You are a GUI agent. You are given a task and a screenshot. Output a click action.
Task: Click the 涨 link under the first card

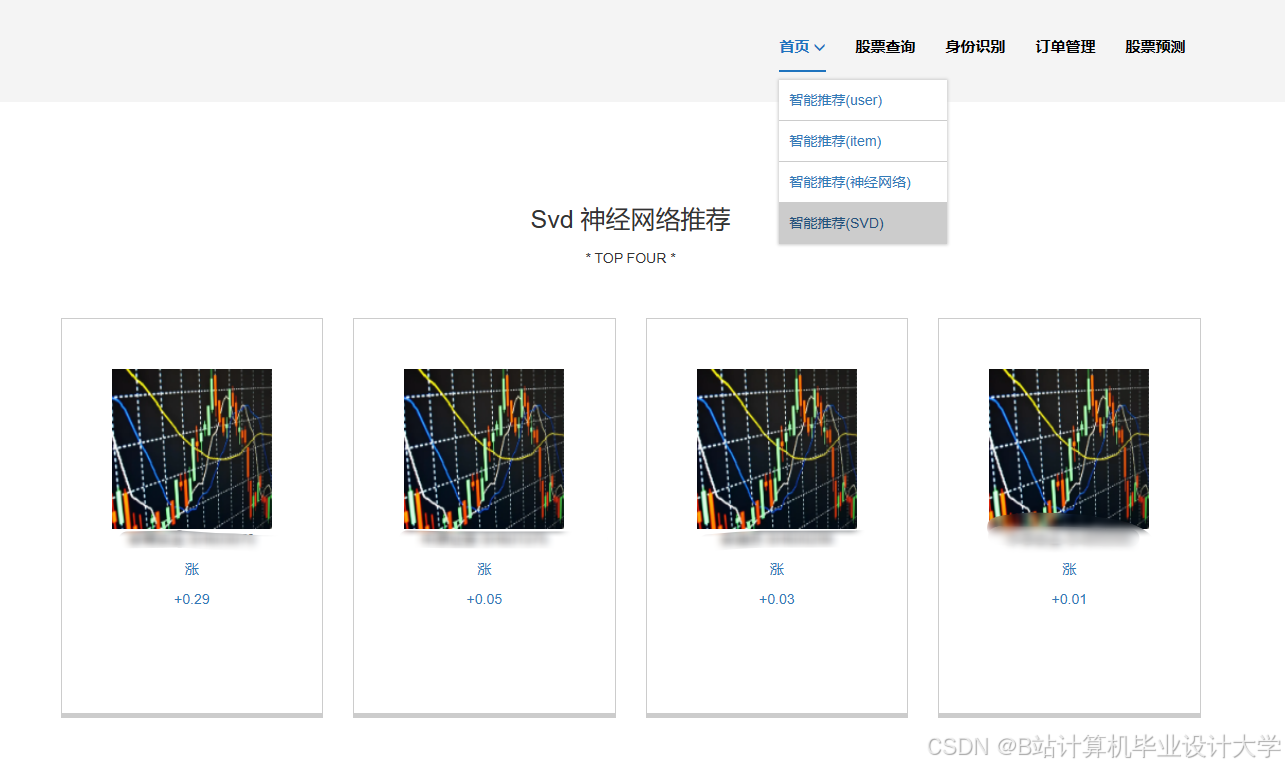[191, 569]
